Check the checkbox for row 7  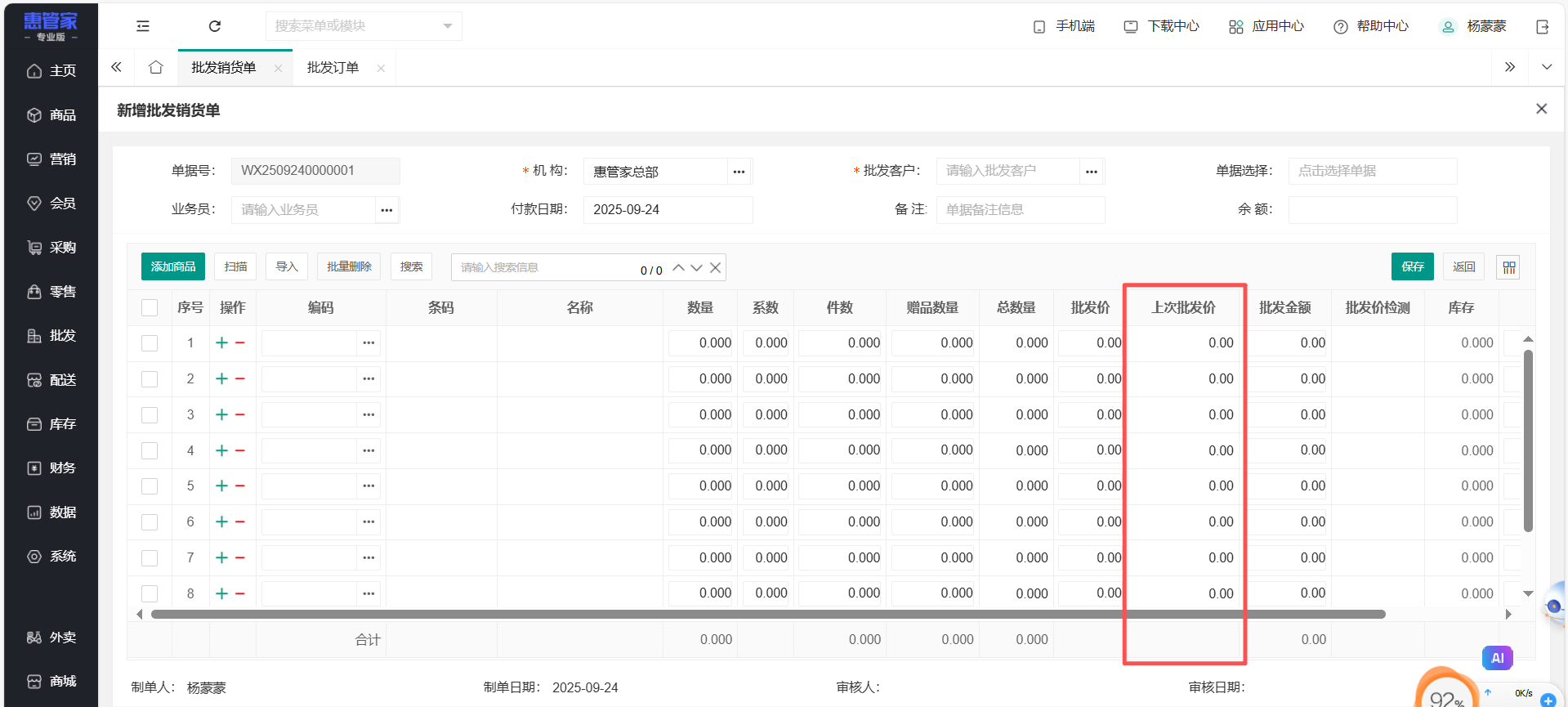pyautogui.click(x=150, y=558)
